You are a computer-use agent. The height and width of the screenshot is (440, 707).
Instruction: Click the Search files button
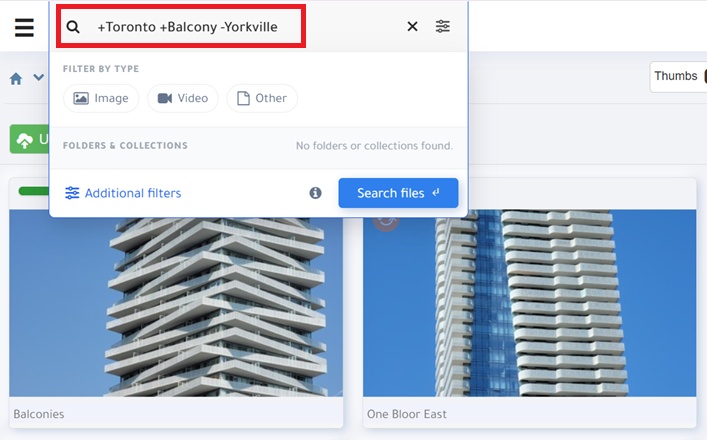[x=398, y=193]
